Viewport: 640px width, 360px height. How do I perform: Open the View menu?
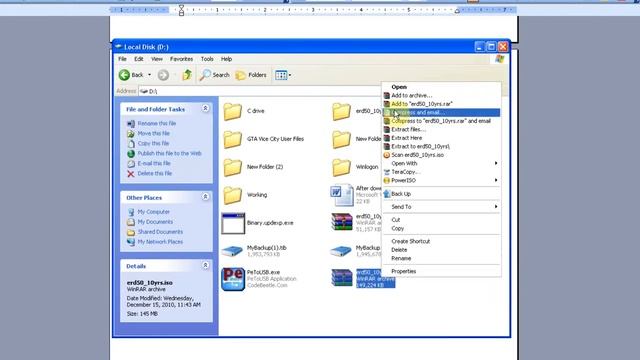[x=157, y=59]
